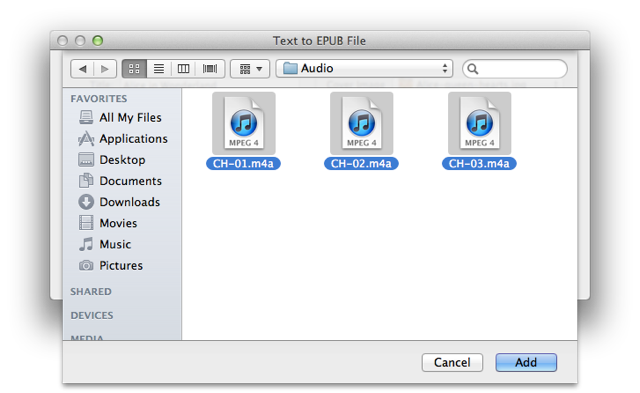Click the search field
Screen dimensions: 640x393
[515, 69]
